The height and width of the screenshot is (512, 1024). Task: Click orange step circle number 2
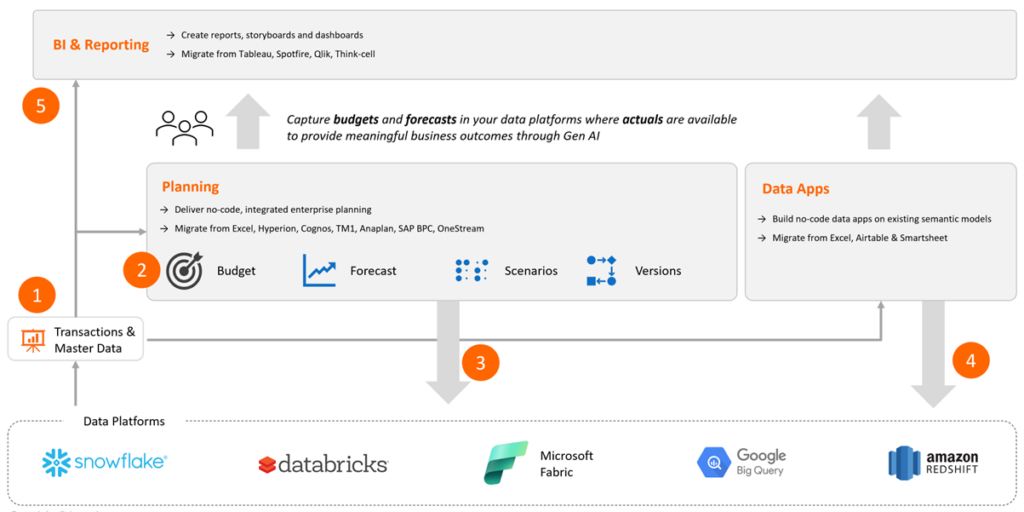click(142, 270)
